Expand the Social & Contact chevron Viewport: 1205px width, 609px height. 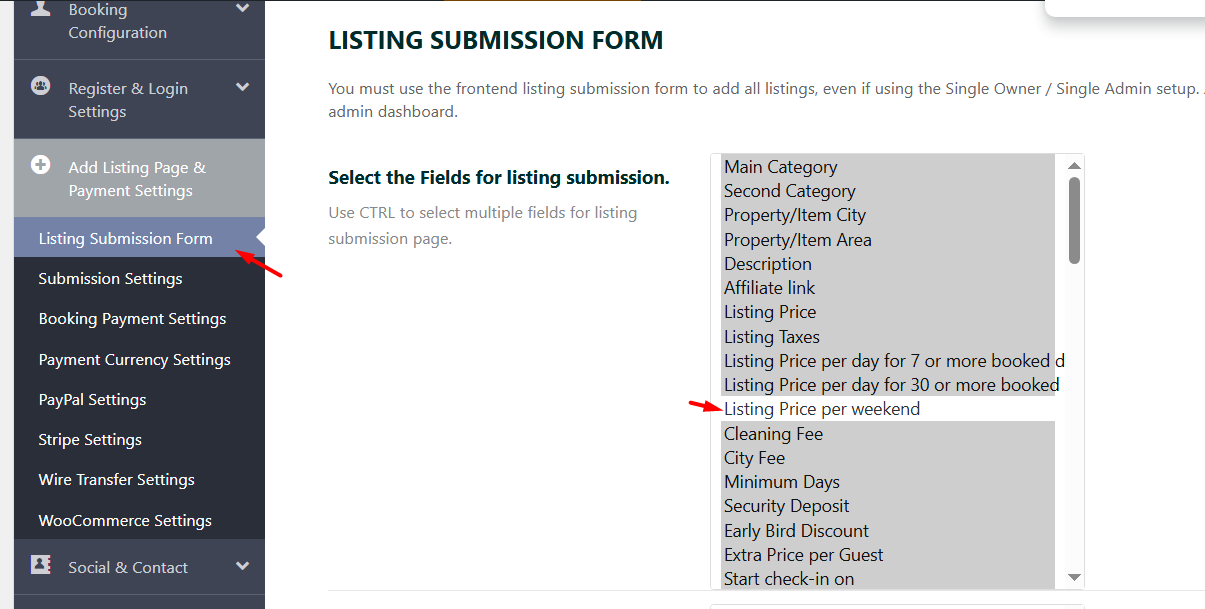242,566
